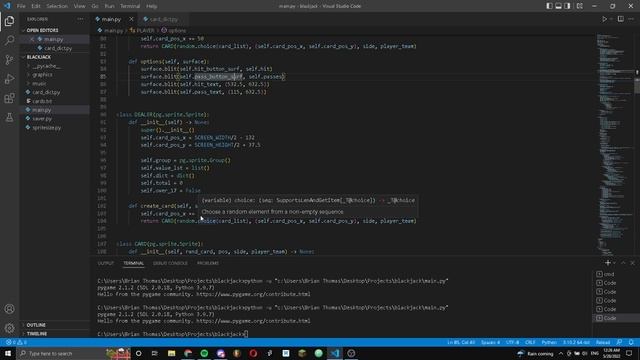Open the Explorer view in activity bar

point(9,21)
